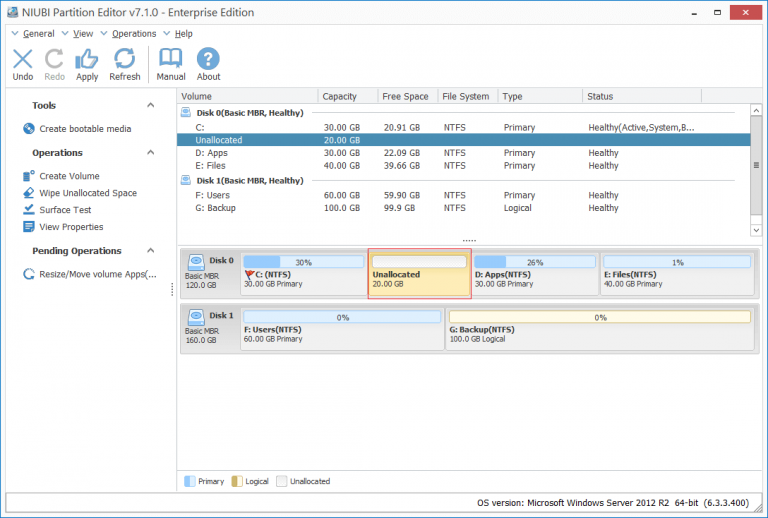
Task: Click Wipe Unallocated Space link
Action: 88,193
